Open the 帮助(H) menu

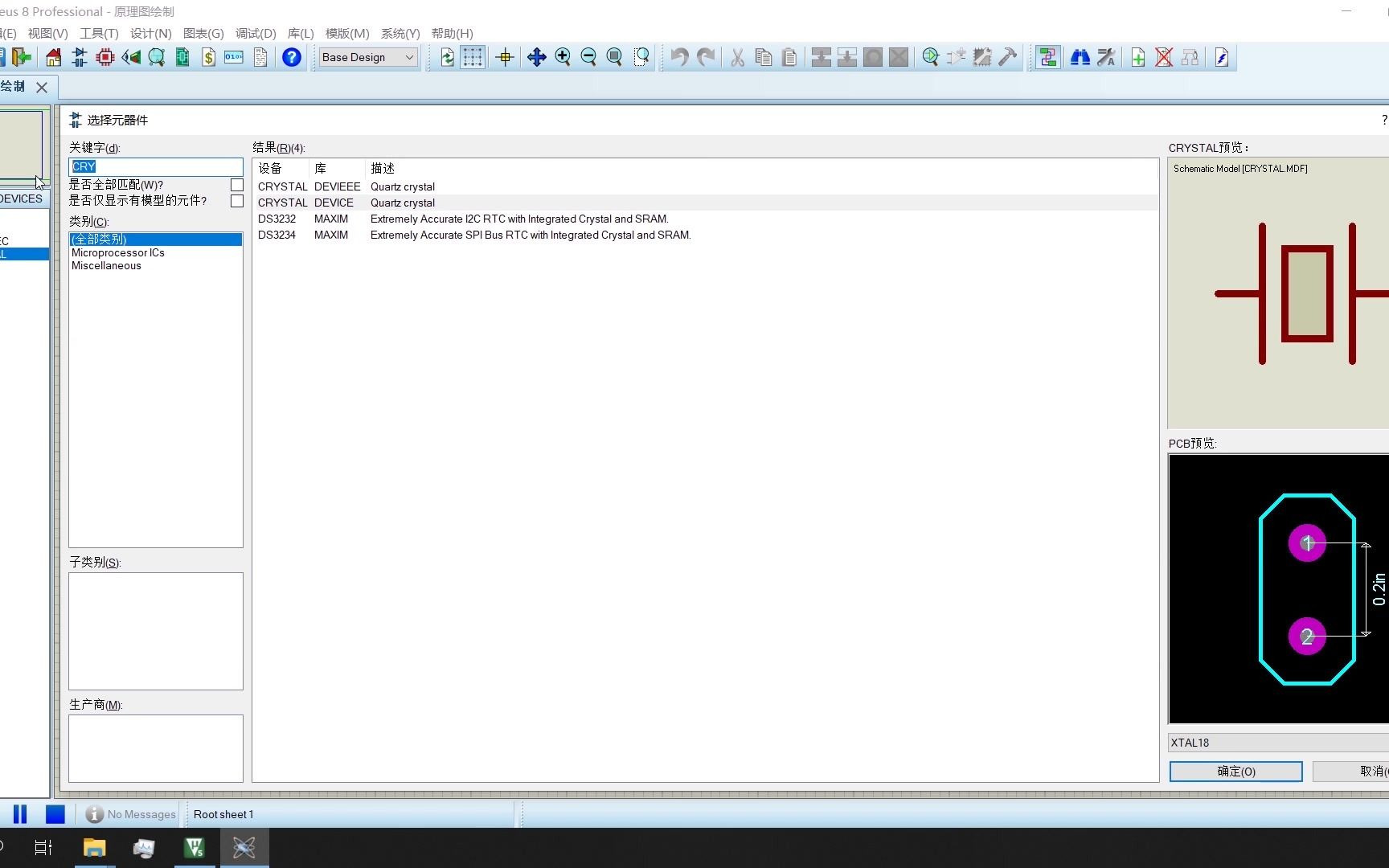coord(452,33)
